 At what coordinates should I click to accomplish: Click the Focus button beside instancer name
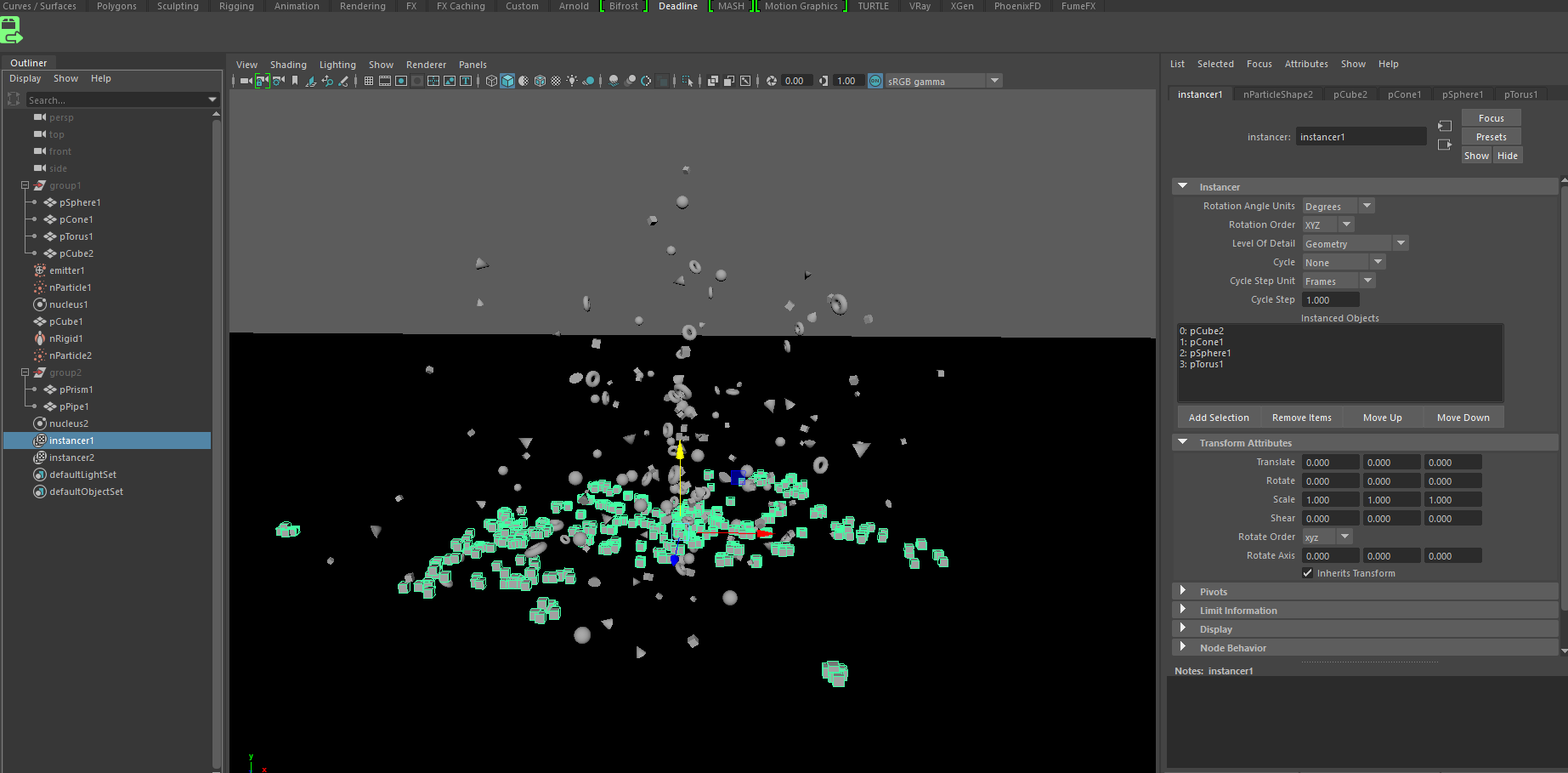tap(1492, 118)
